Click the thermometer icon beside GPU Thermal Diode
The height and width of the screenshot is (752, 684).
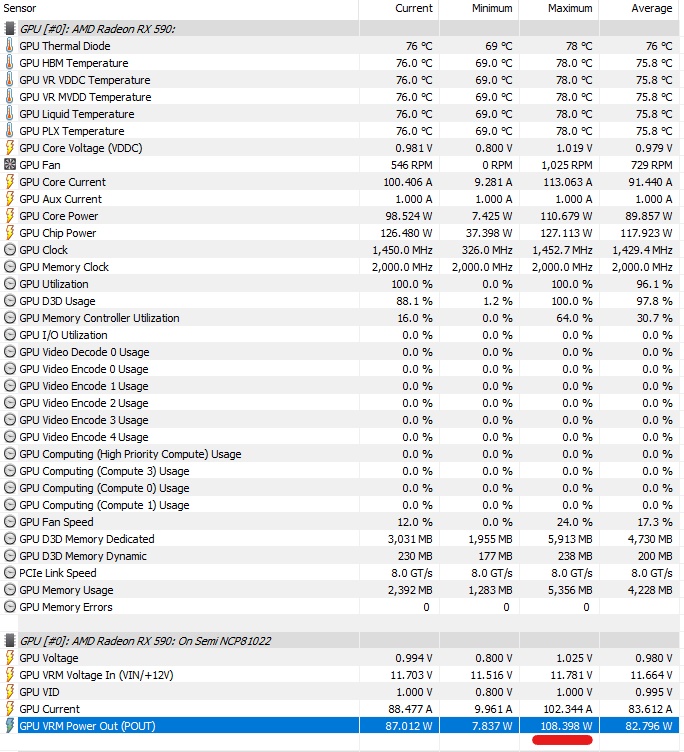click(10, 46)
